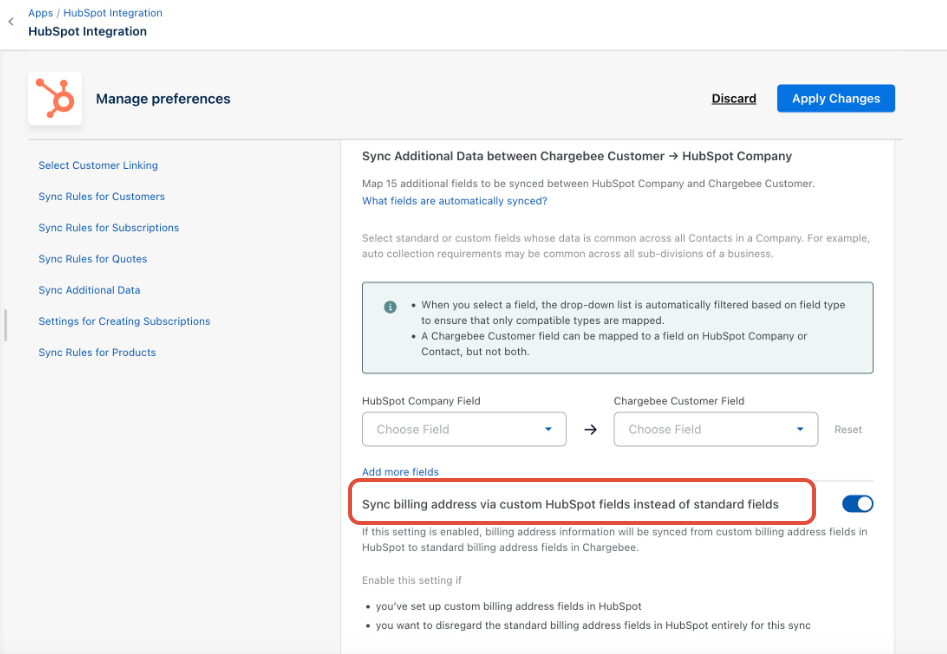
Task: Open Select Customer Linking section
Action: coord(98,166)
